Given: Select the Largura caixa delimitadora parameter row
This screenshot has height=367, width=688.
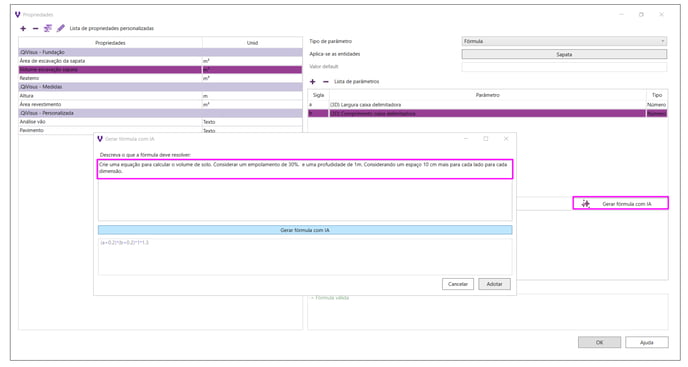Looking at the screenshot, I should tap(487, 105).
